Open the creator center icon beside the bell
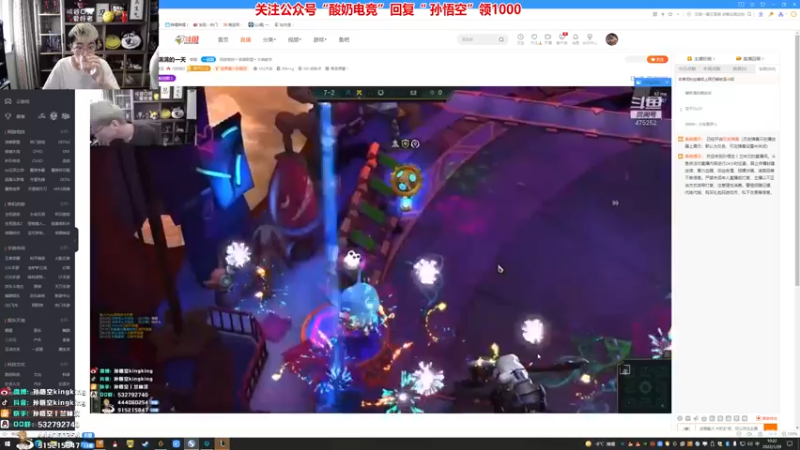The height and width of the screenshot is (450, 800). click(590, 39)
